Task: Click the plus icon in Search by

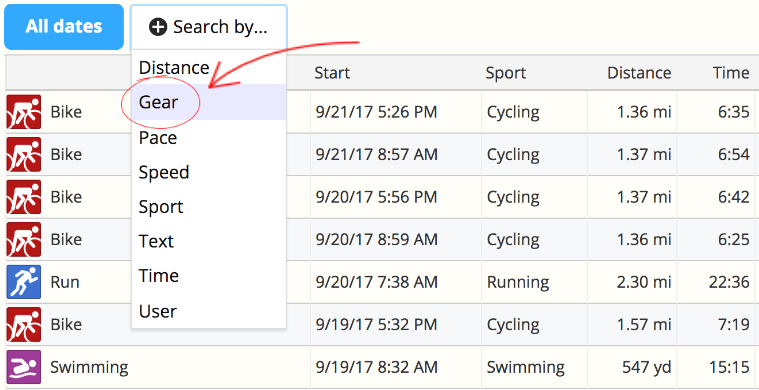Action: click(158, 27)
